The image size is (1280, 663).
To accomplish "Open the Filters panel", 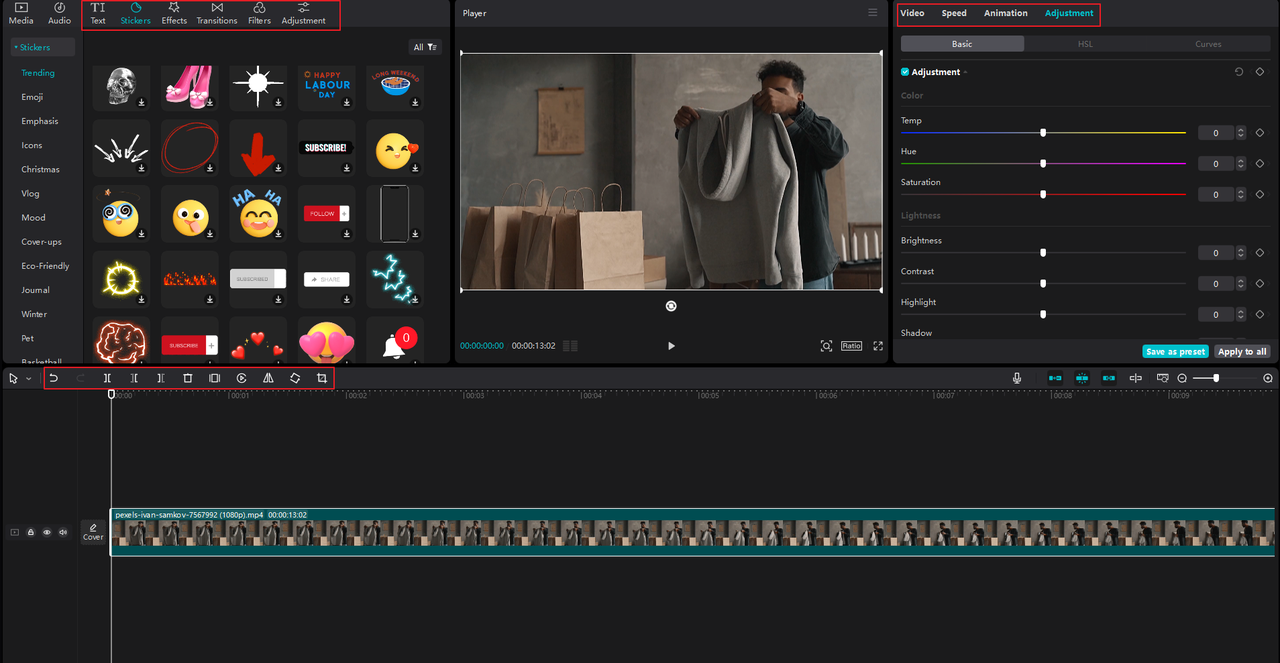I will click(x=259, y=13).
